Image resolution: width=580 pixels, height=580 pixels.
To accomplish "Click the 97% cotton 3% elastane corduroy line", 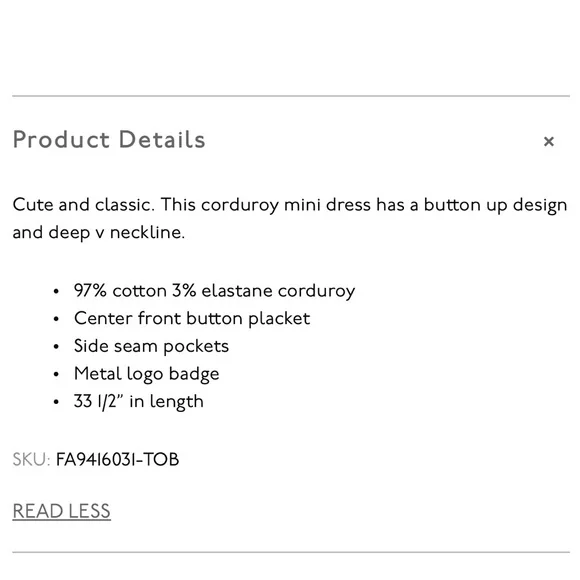I will [x=215, y=291].
